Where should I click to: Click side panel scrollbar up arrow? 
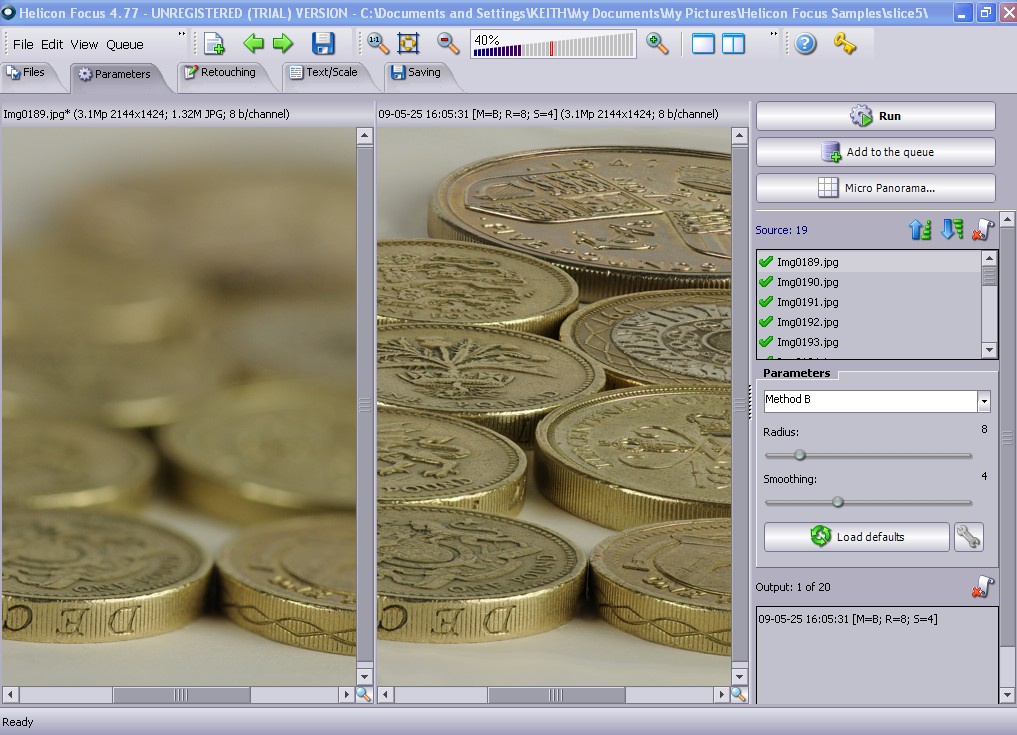(x=1007, y=219)
